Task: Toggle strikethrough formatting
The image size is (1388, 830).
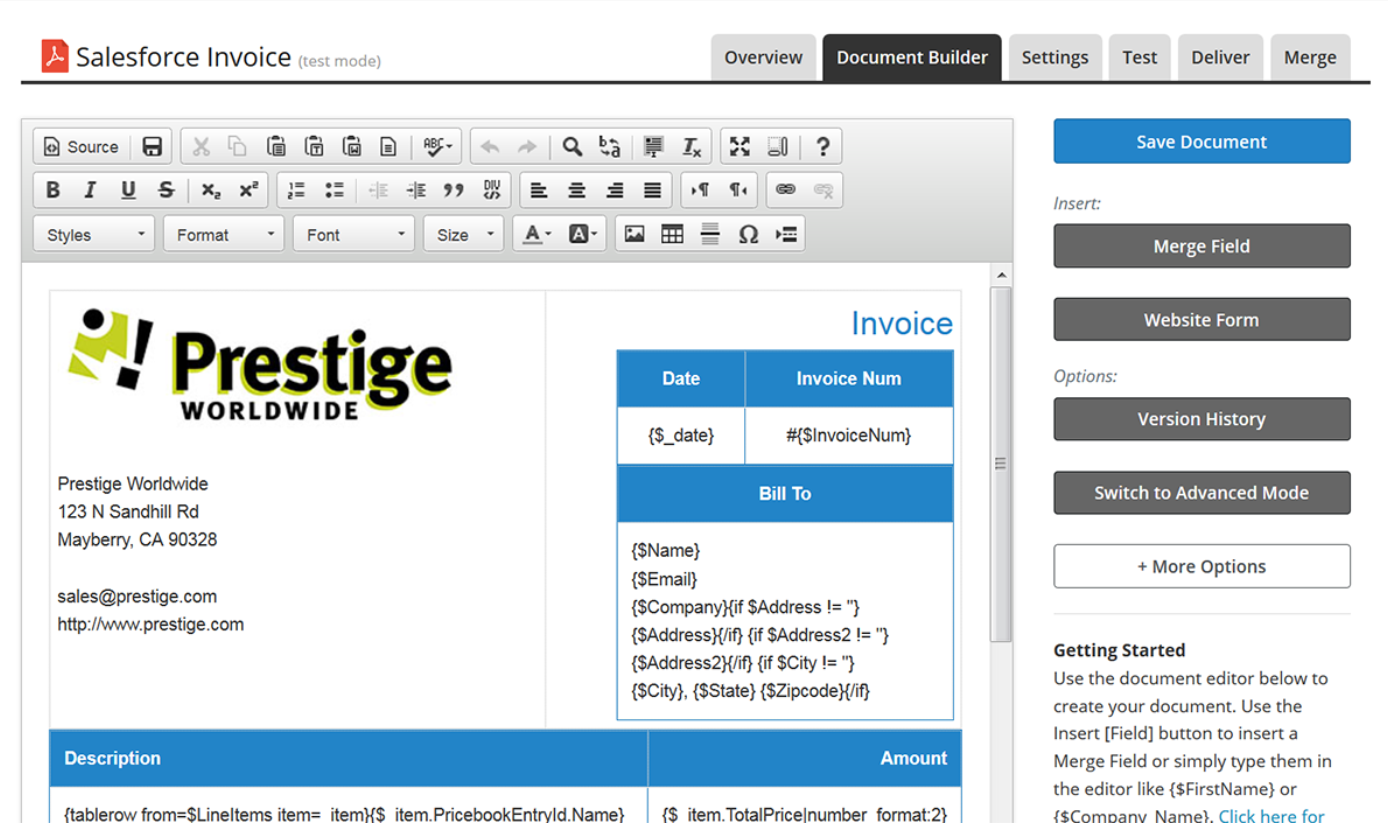Action: click(166, 190)
